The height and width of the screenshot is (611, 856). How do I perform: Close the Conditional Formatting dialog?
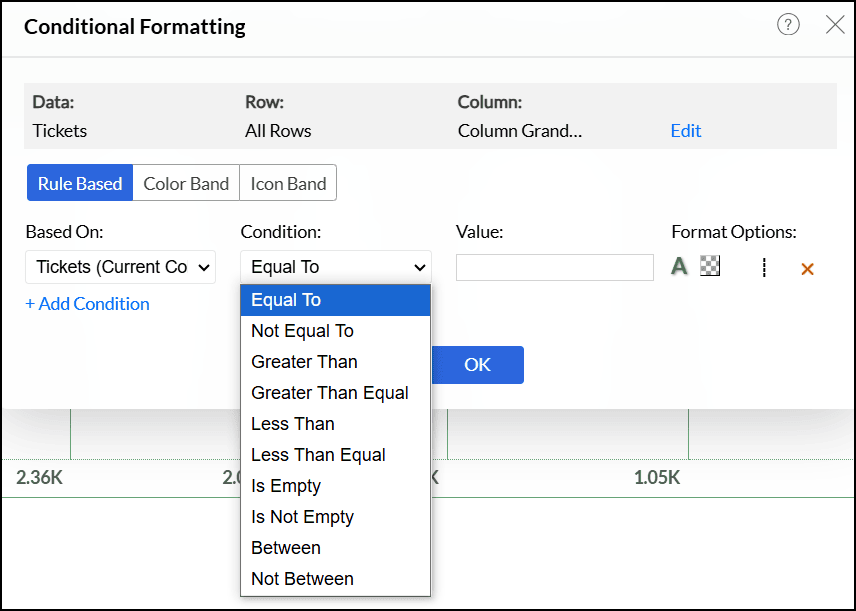tap(835, 25)
